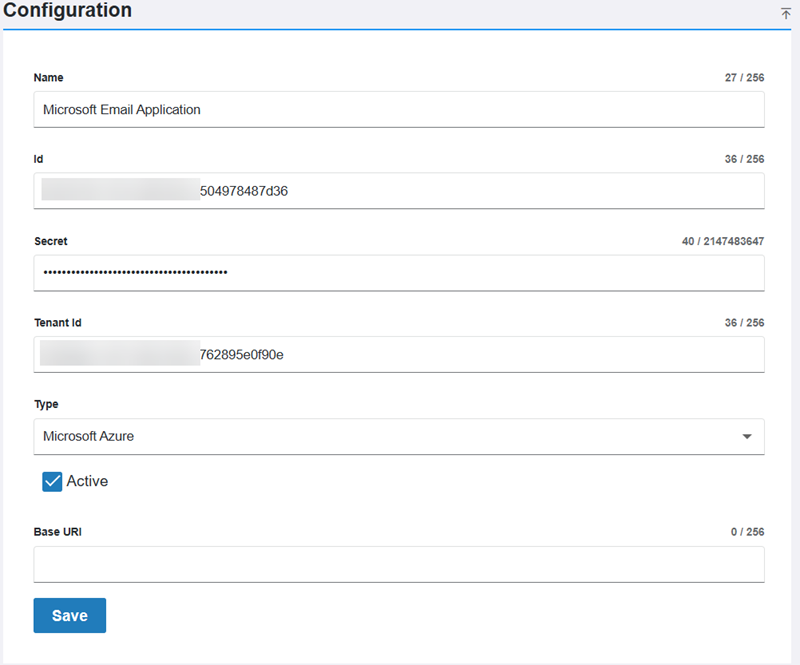Click the Type label

[x=46, y=404]
